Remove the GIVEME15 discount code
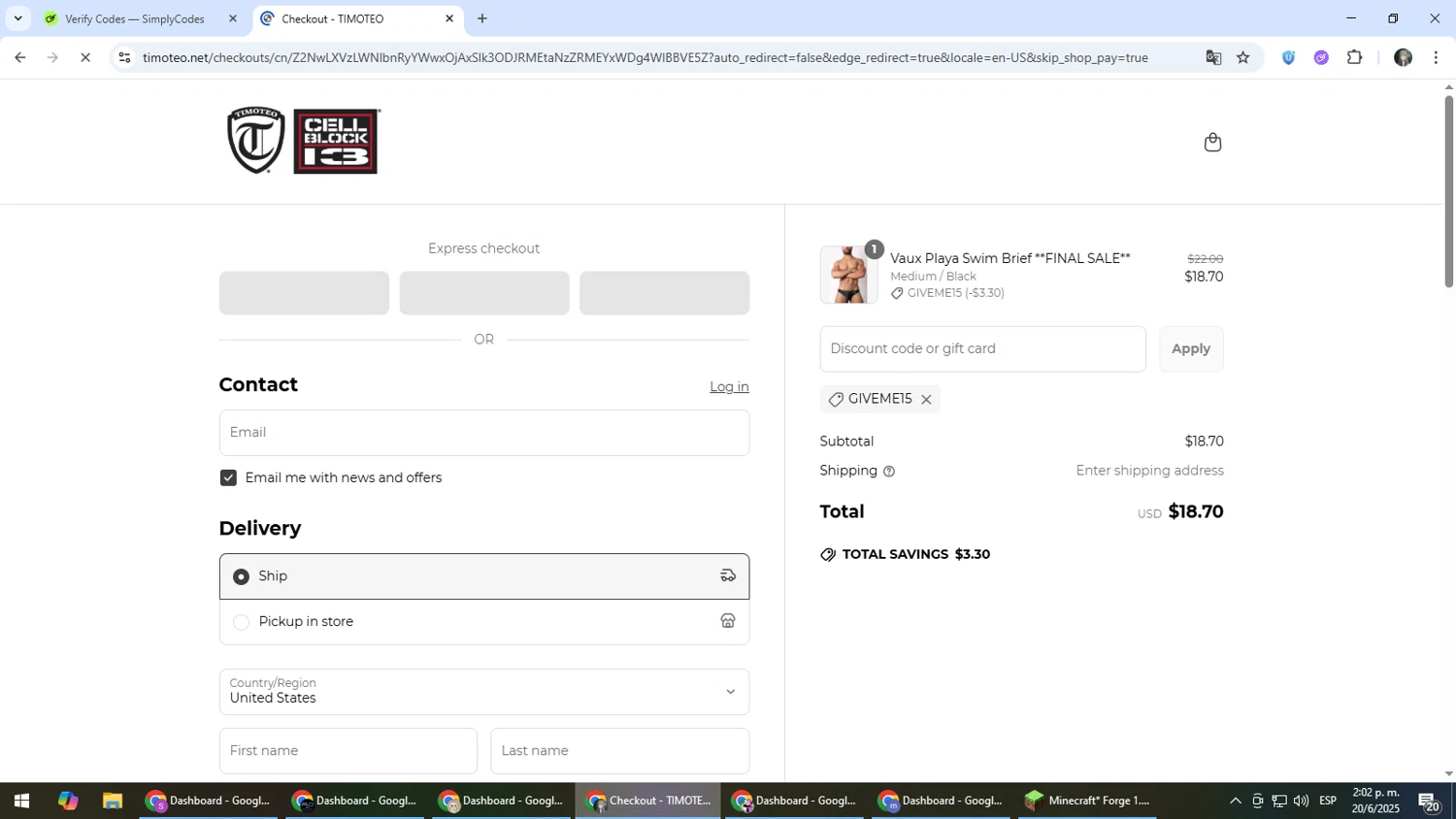1456x819 pixels. click(x=926, y=400)
